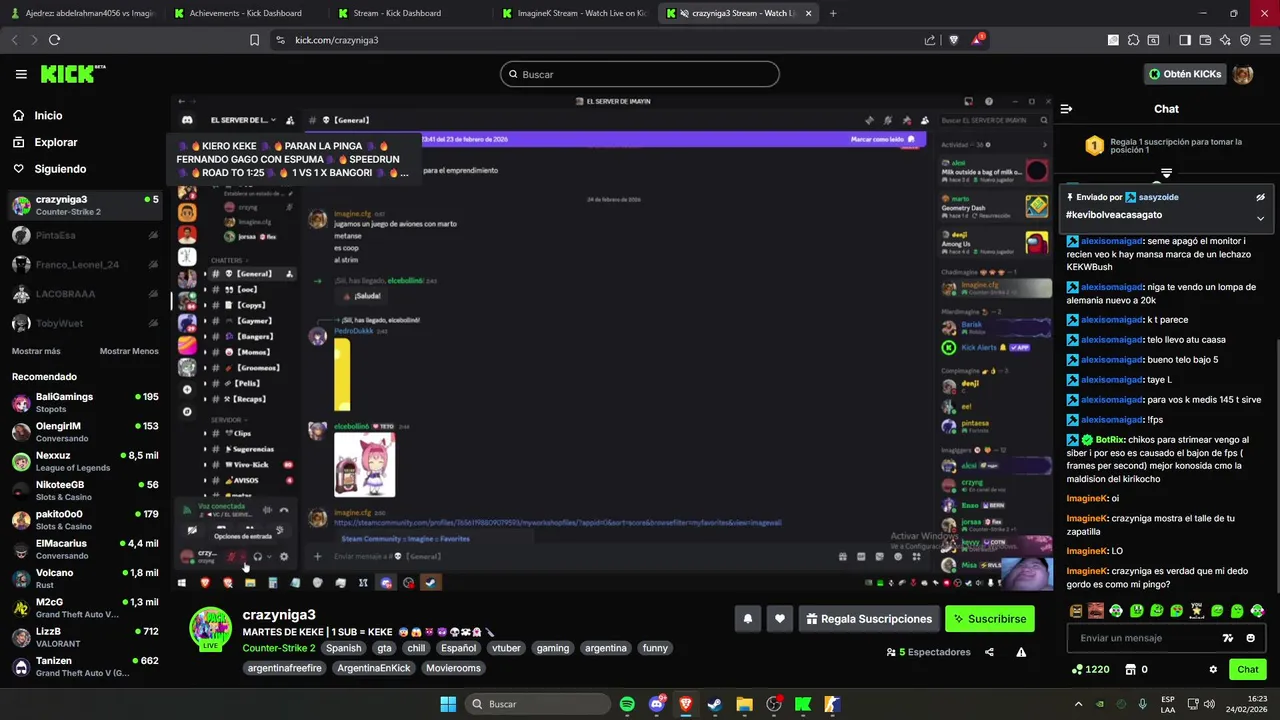Viewport: 1280px width, 720px height.
Task: Open Nexxuz recommended channel
Action: 85,461
